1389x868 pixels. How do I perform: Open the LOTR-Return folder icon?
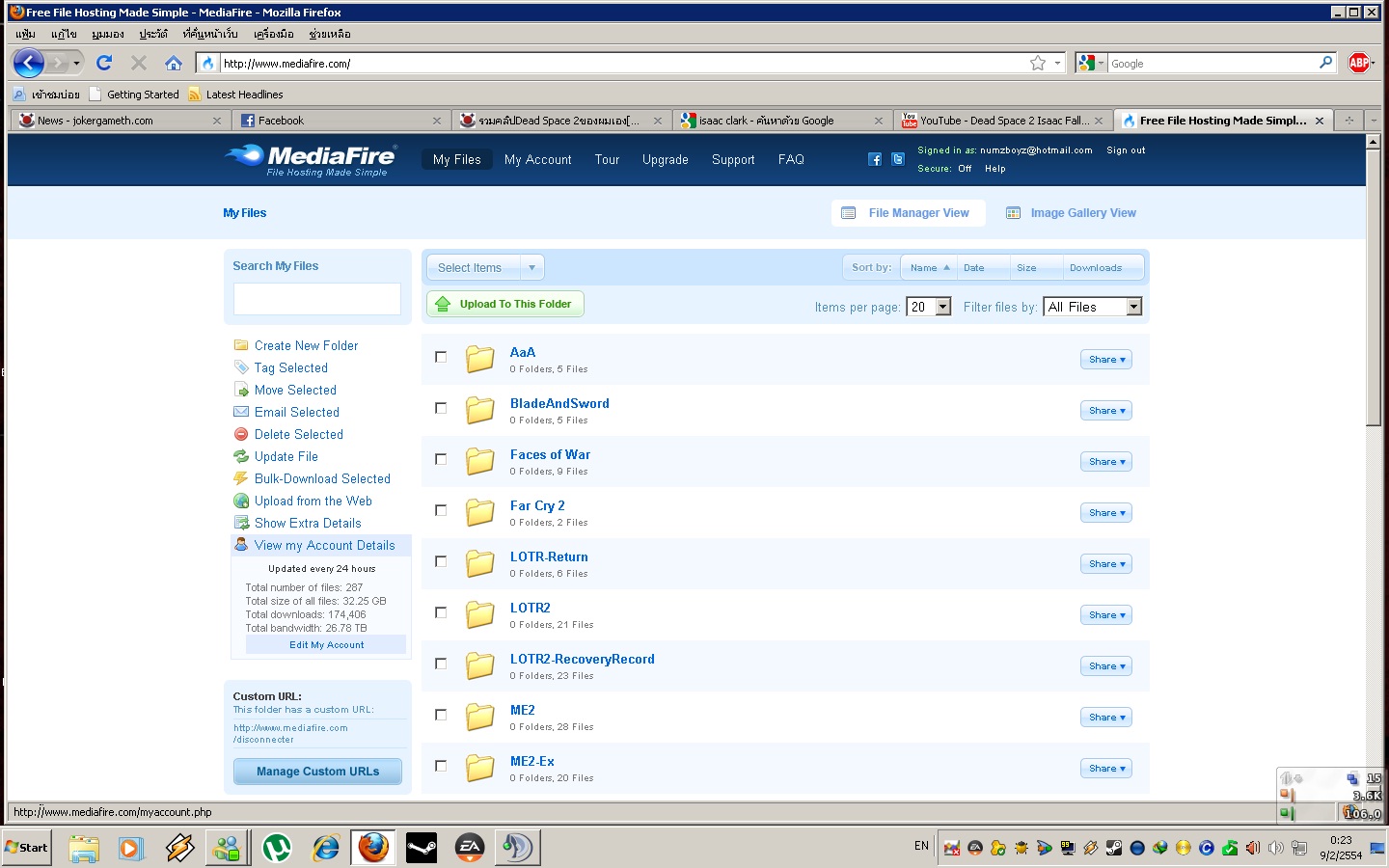tap(480, 563)
